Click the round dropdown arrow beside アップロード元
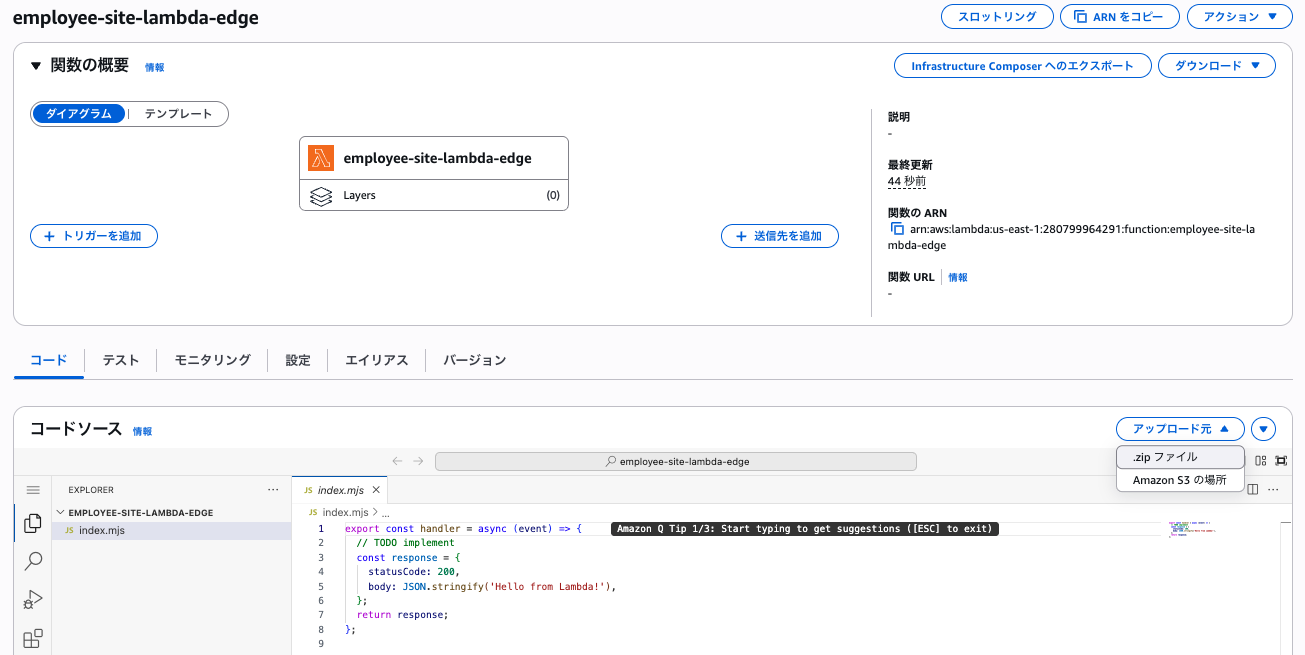This screenshot has height=655, width=1305. (1264, 429)
